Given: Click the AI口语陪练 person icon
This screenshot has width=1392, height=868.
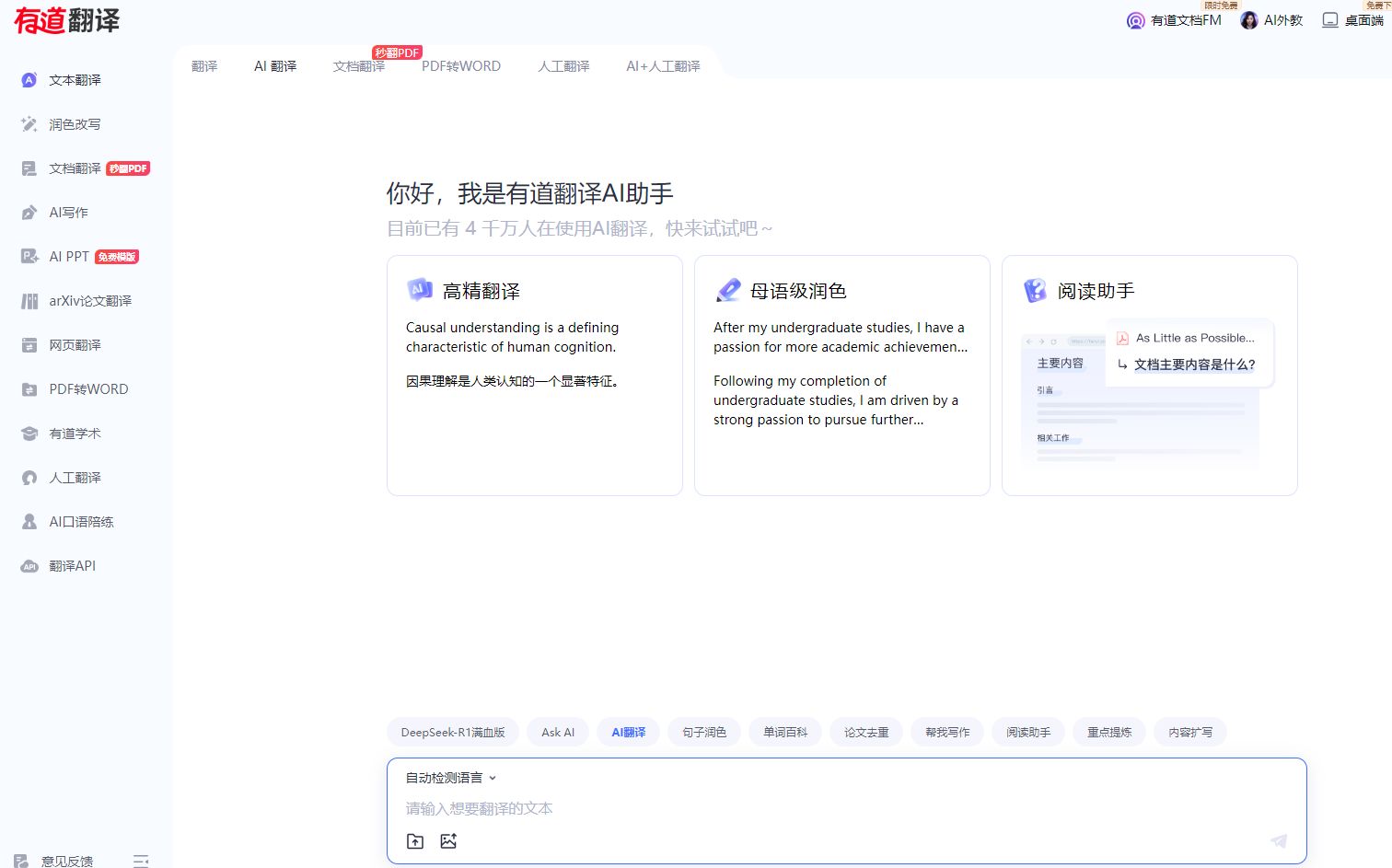Looking at the screenshot, I should tap(29, 522).
